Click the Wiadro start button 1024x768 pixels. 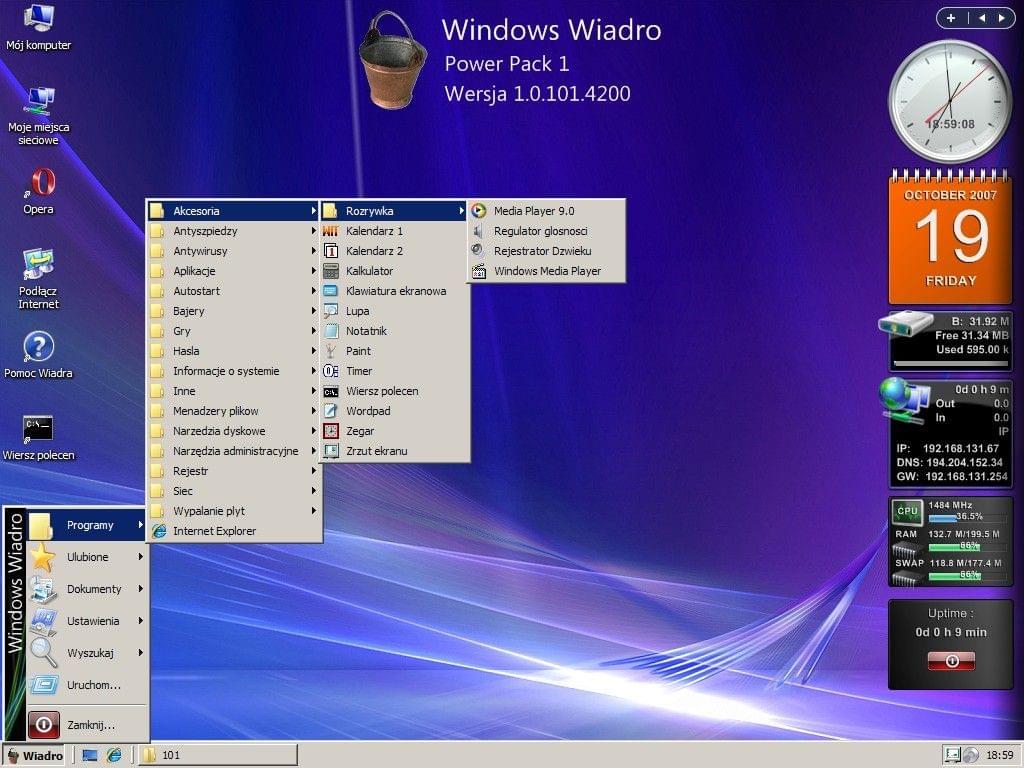point(35,756)
